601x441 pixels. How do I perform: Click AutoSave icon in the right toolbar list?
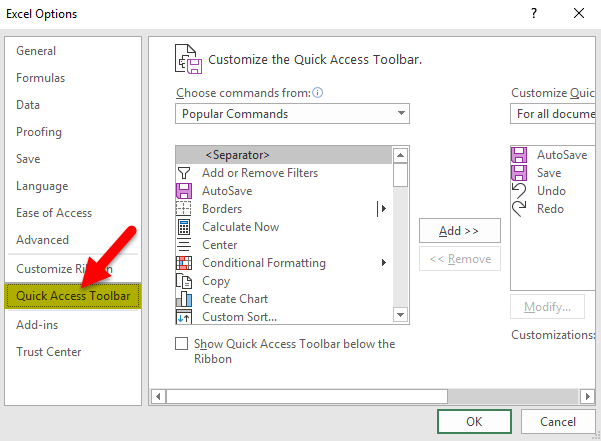tap(519, 155)
